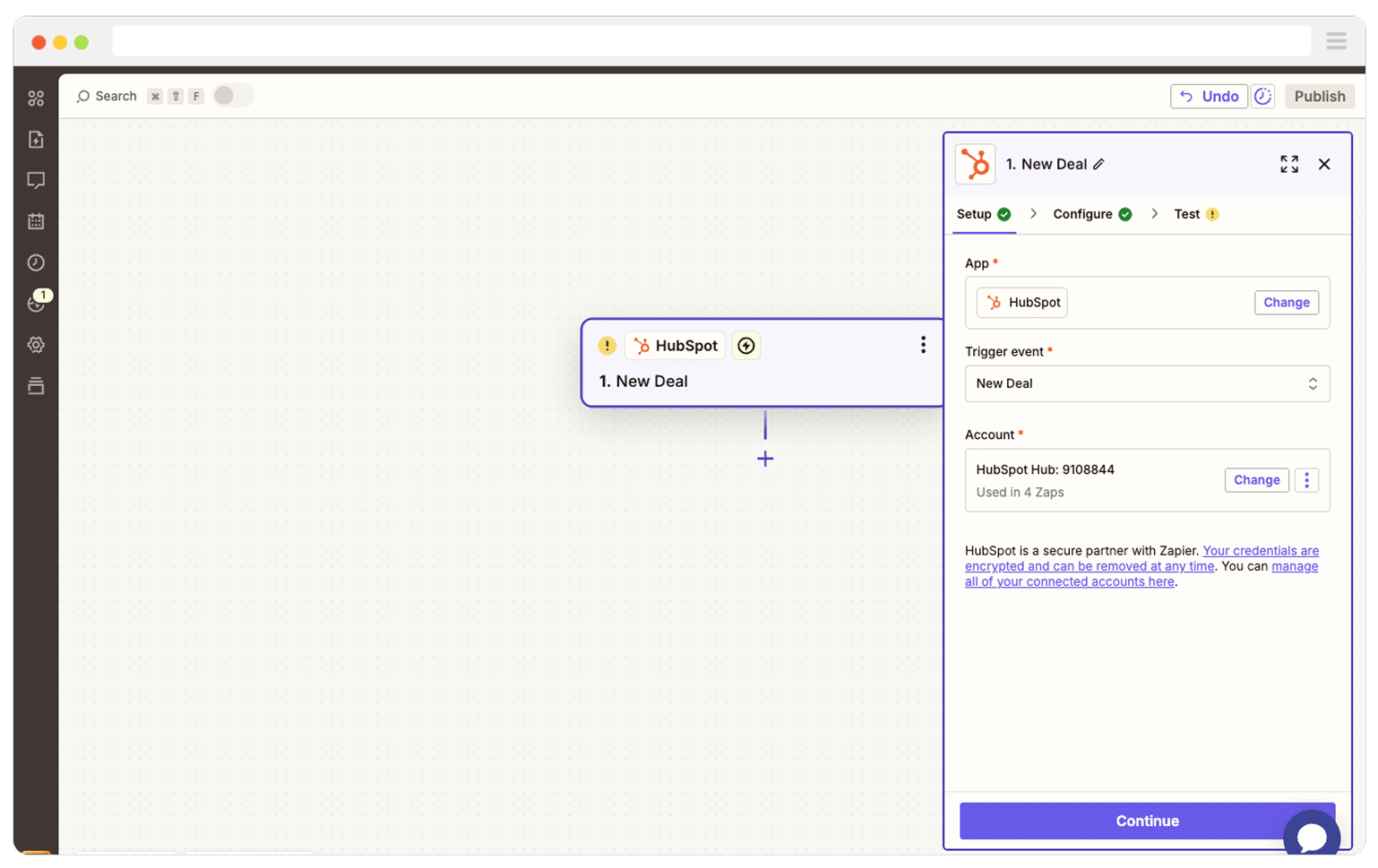Switch to the Test tab
1378x868 pixels.
1196,214
